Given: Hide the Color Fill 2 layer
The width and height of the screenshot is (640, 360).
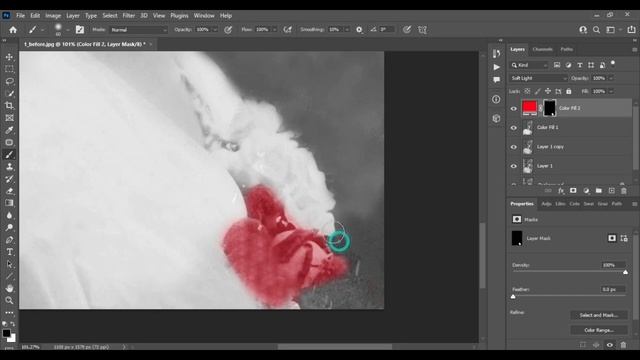Looking at the screenshot, I should 514,109.
